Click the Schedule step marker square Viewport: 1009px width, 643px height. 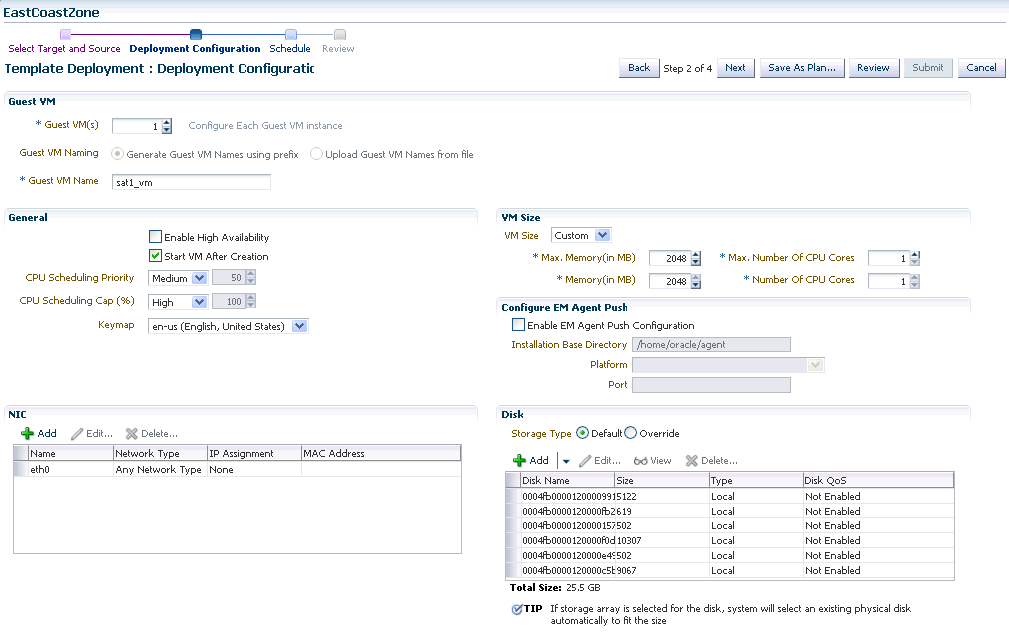pos(291,34)
